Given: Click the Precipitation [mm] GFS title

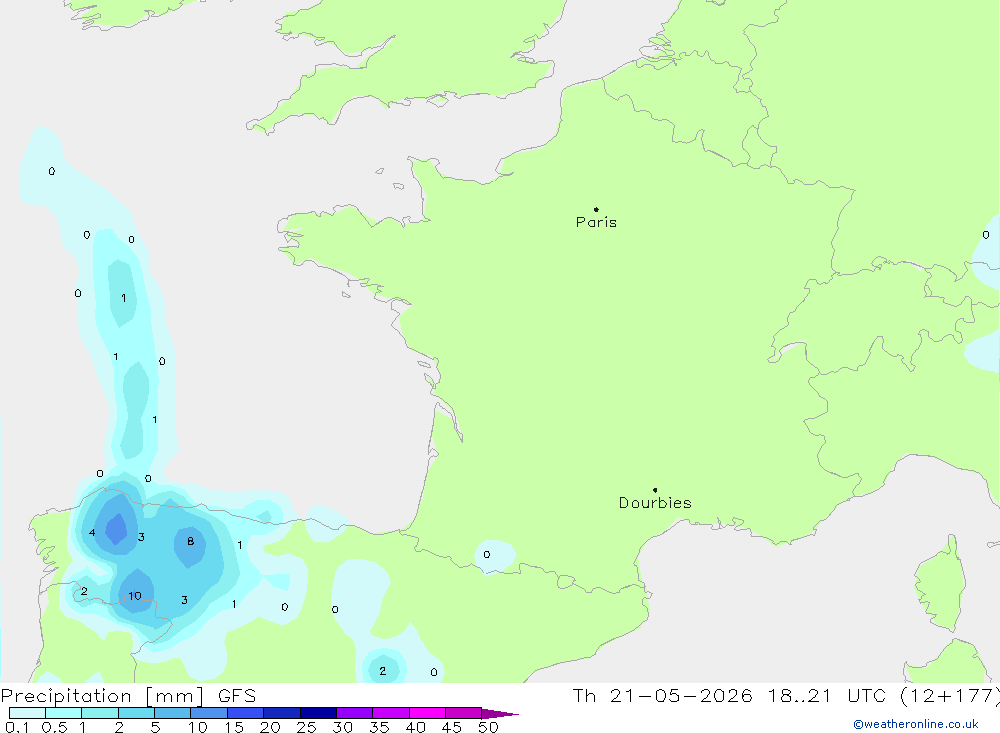Looking at the screenshot, I should pos(128,695).
